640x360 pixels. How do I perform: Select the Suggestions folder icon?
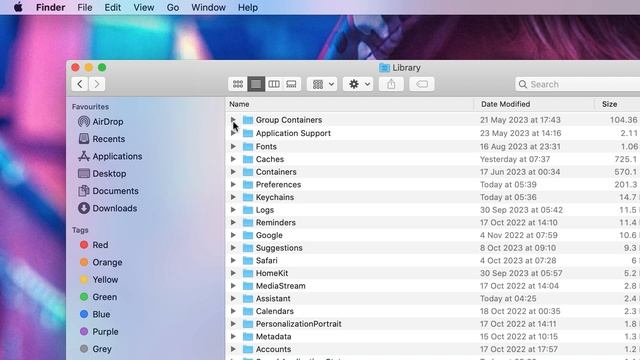coord(248,248)
